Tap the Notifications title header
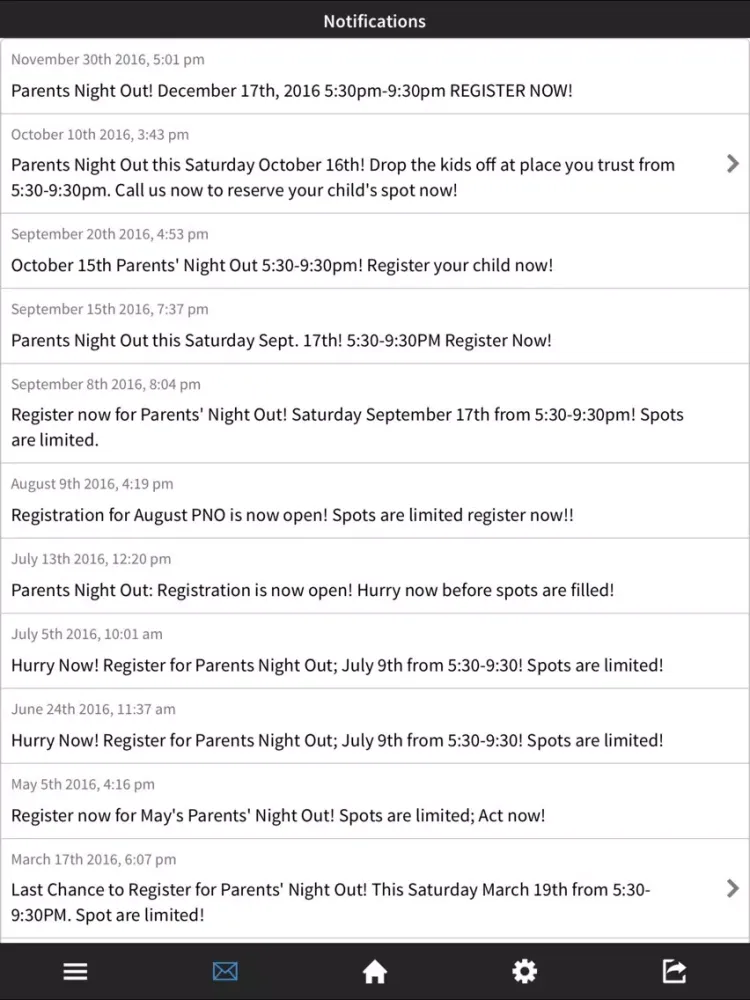 [374, 21]
